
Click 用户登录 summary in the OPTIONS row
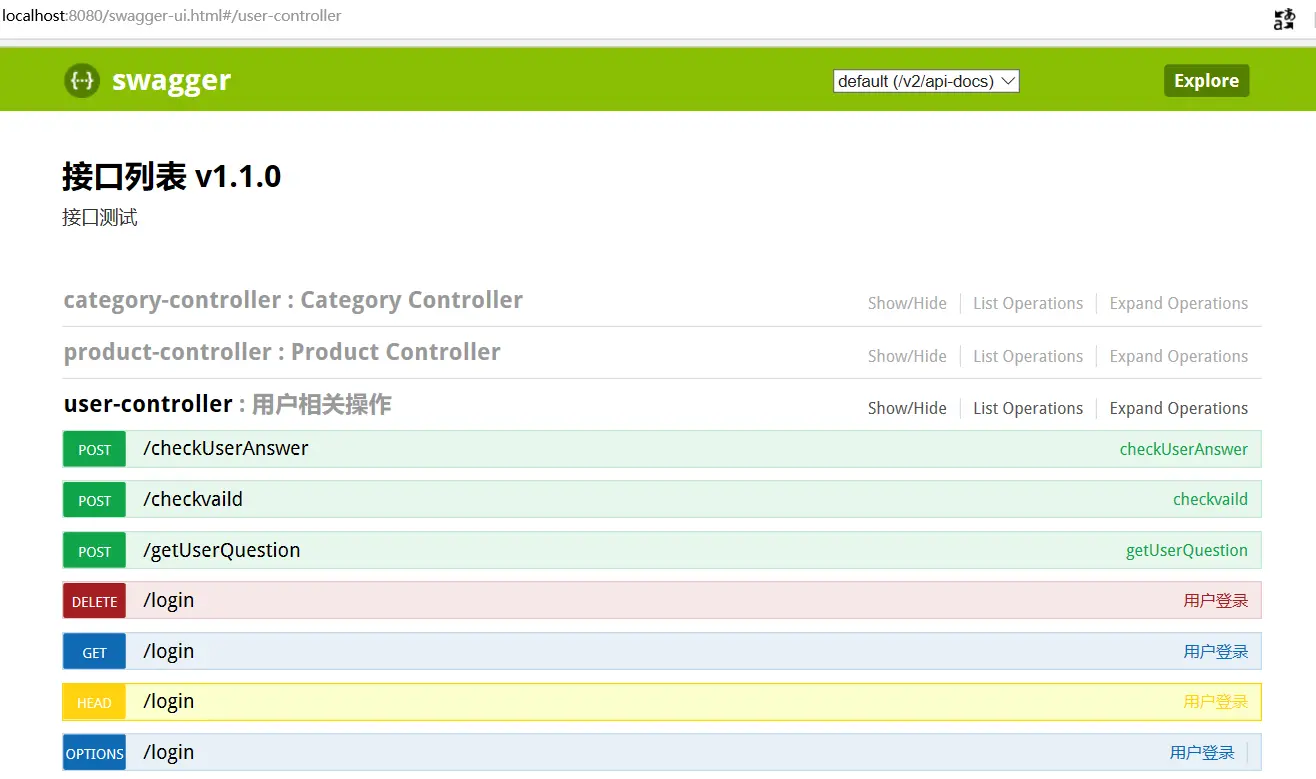[1202, 753]
